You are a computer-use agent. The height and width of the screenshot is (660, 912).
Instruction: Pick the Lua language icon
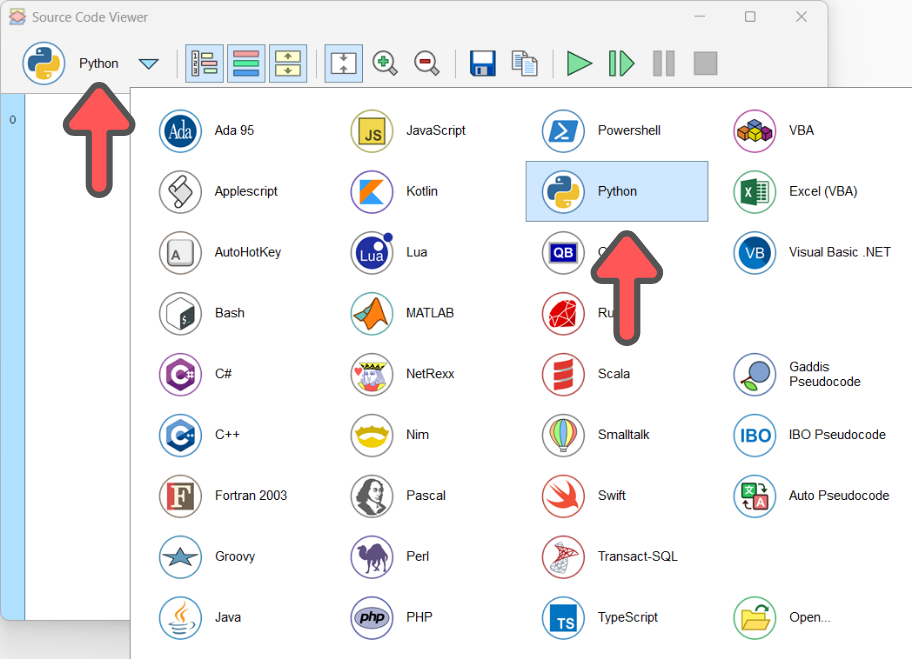point(372,252)
